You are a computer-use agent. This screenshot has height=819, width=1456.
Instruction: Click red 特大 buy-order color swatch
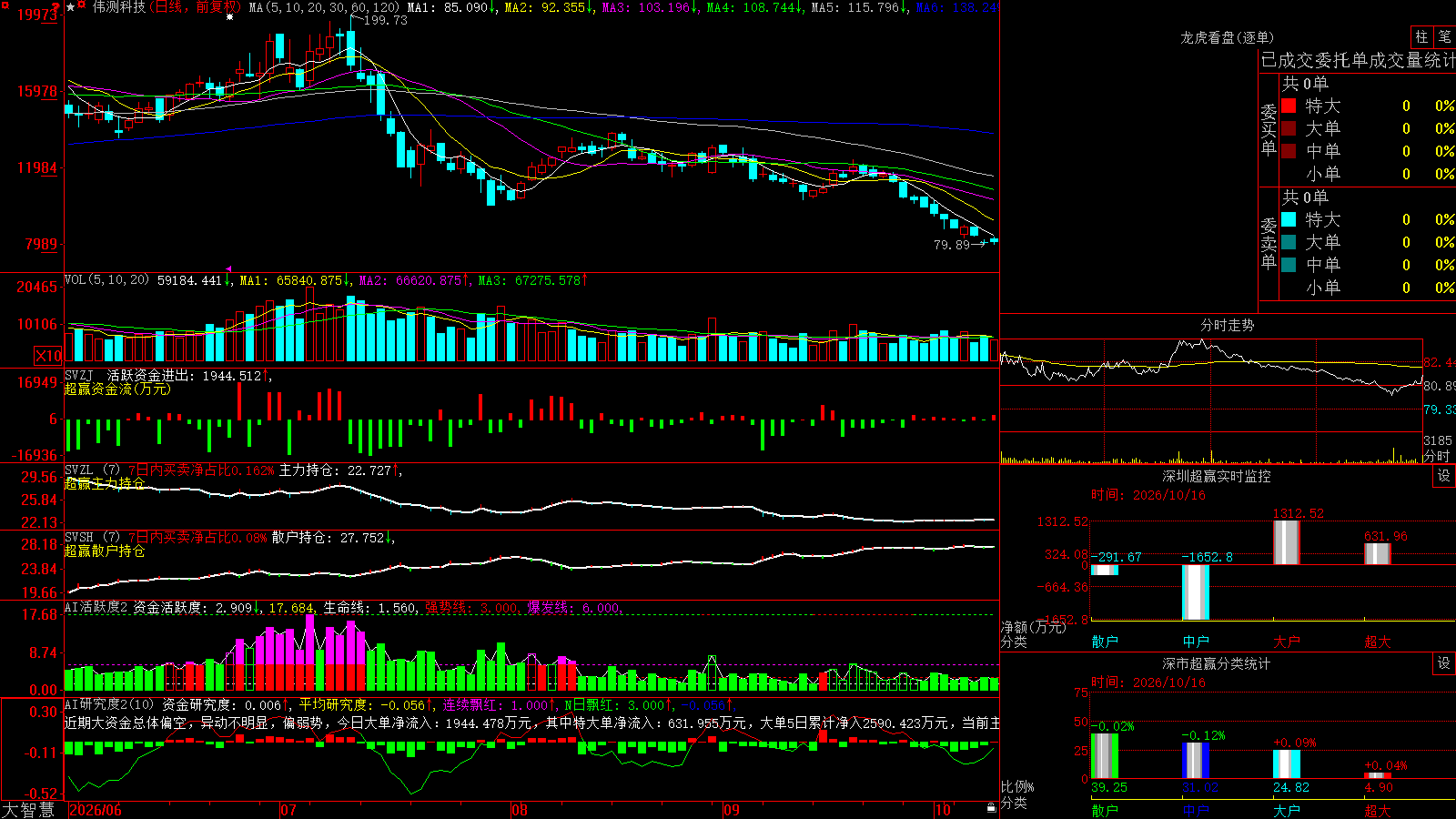(1289, 106)
